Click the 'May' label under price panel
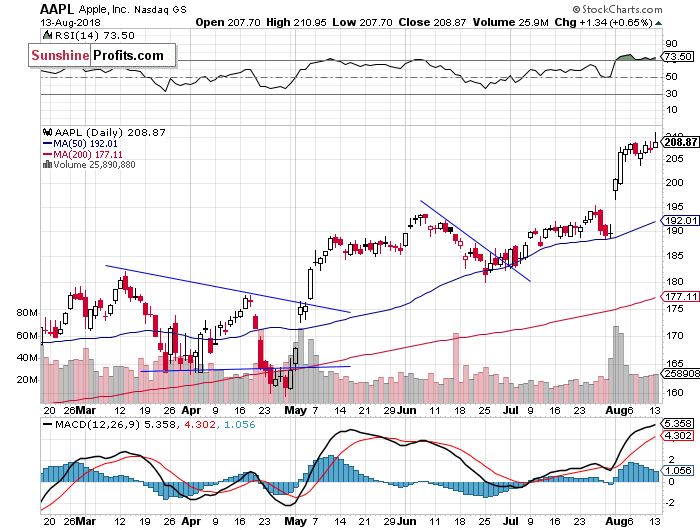This screenshot has height=530, width=700. click(295, 410)
